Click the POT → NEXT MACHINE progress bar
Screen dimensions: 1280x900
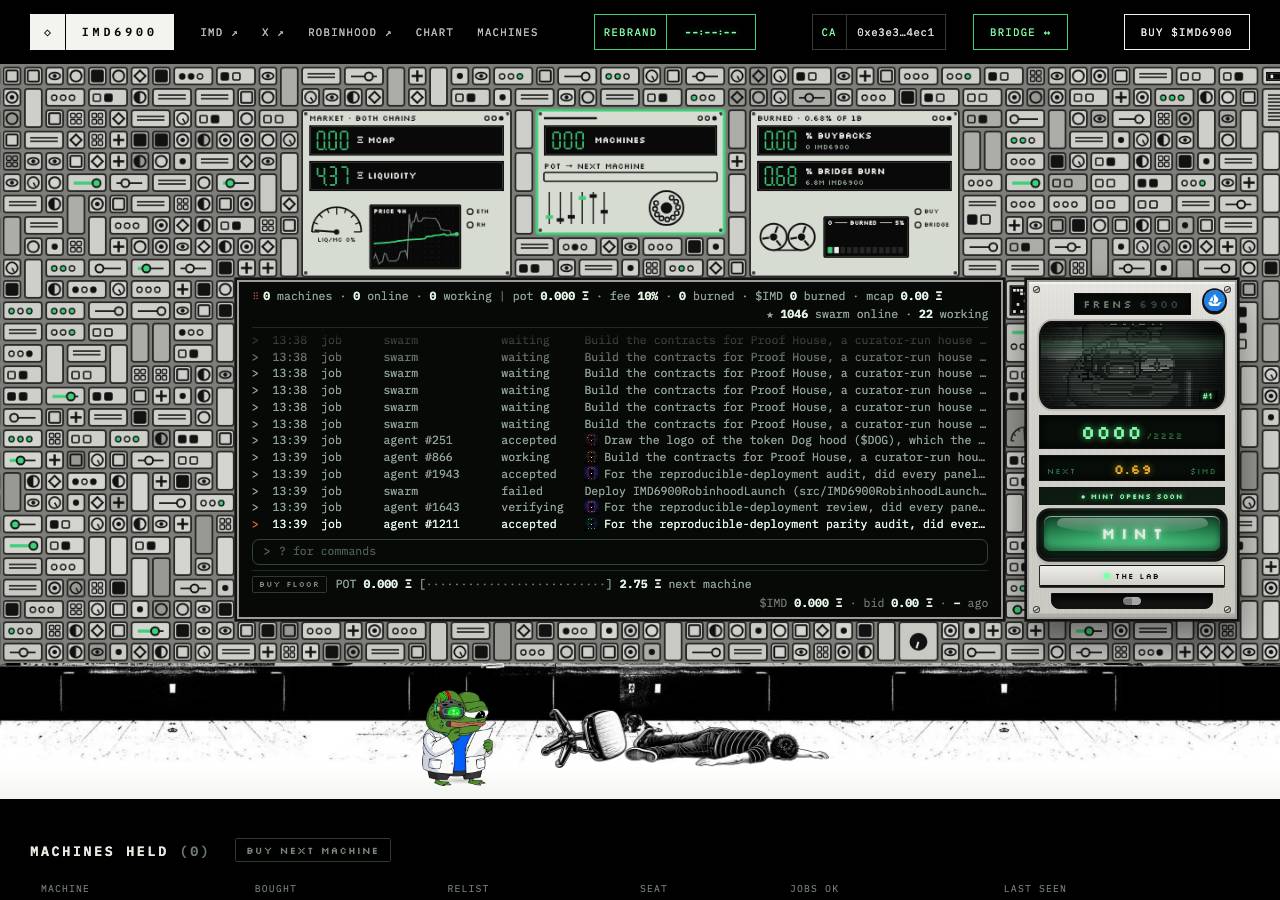(631, 177)
